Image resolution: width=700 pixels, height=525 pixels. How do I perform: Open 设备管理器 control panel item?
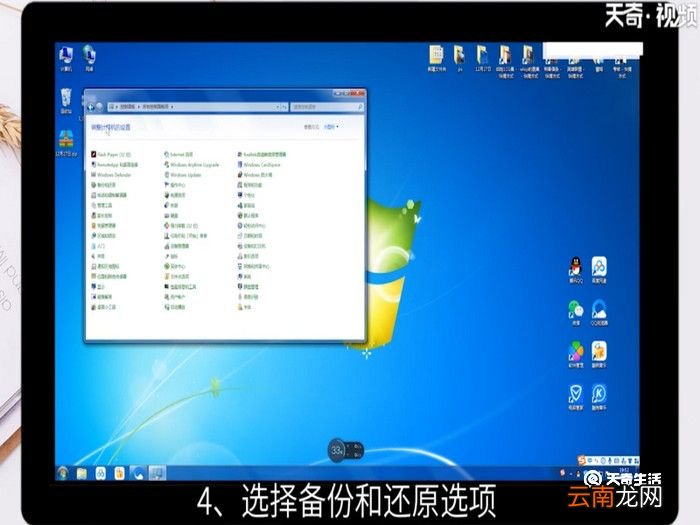[x=176, y=246]
